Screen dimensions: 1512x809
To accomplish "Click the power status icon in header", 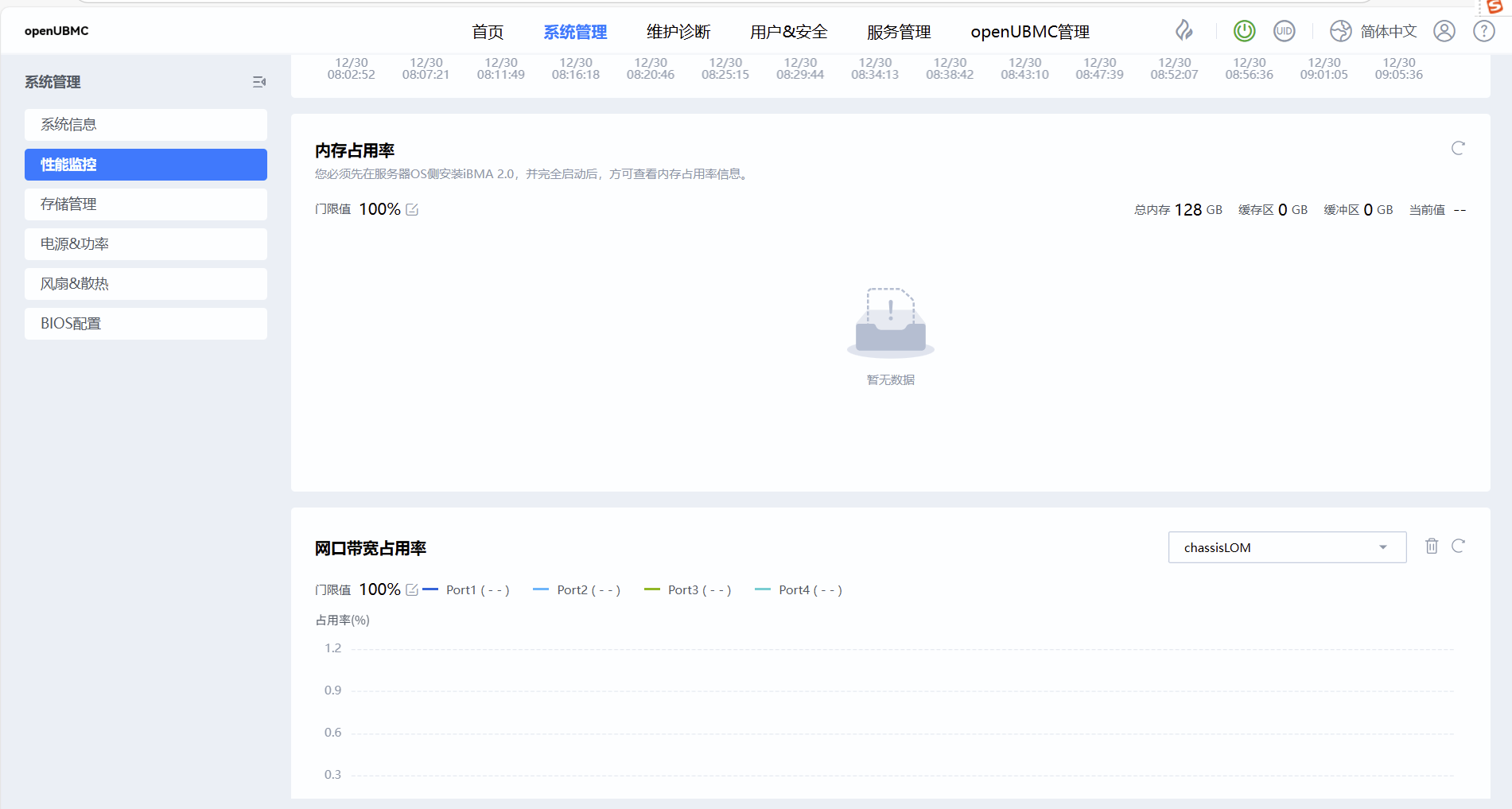I will pyautogui.click(x=1244, y=31).
